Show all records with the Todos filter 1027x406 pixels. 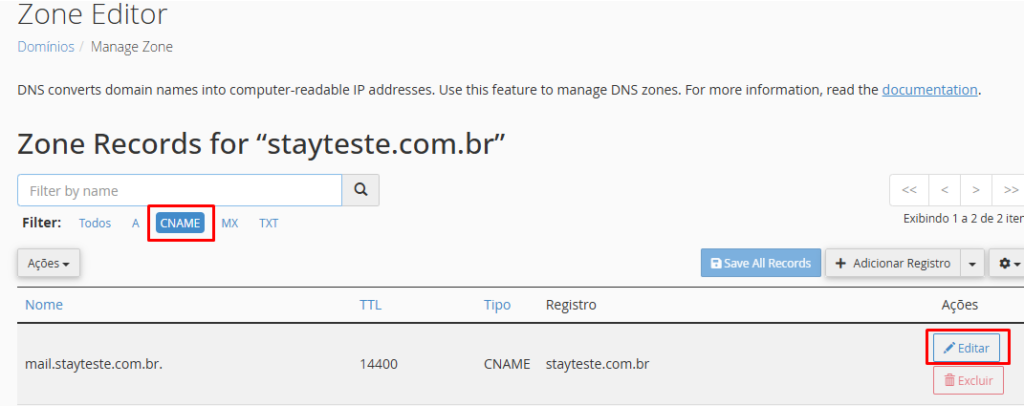tap(95, 223)
